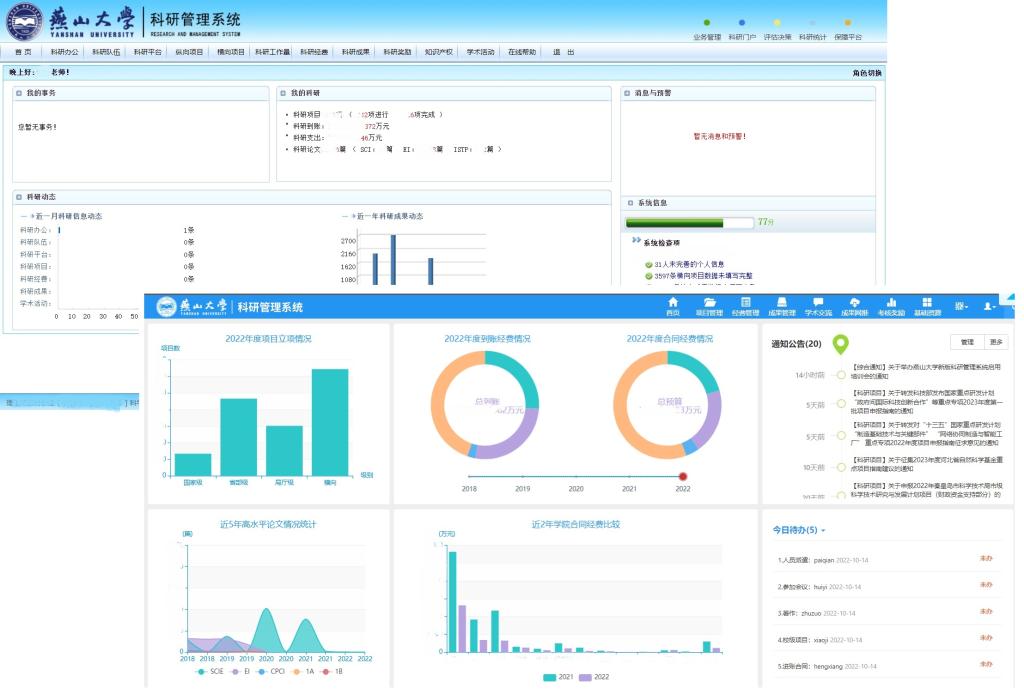Collapse the 系统检查项 expander
Screen dimensions: 1024x700
636,241
